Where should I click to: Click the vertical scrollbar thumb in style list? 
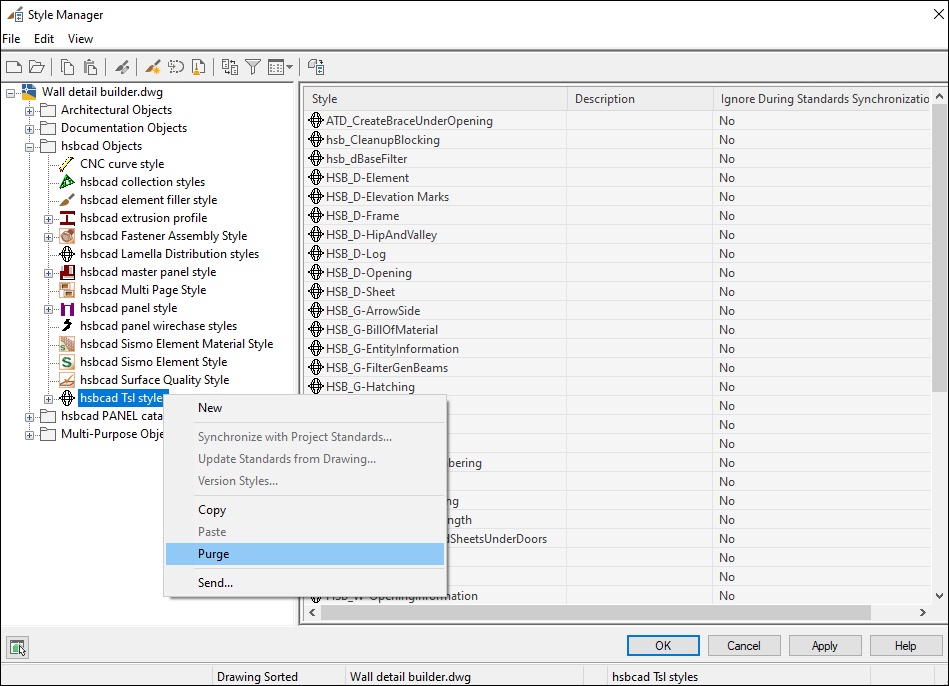(x=939, y=247)
